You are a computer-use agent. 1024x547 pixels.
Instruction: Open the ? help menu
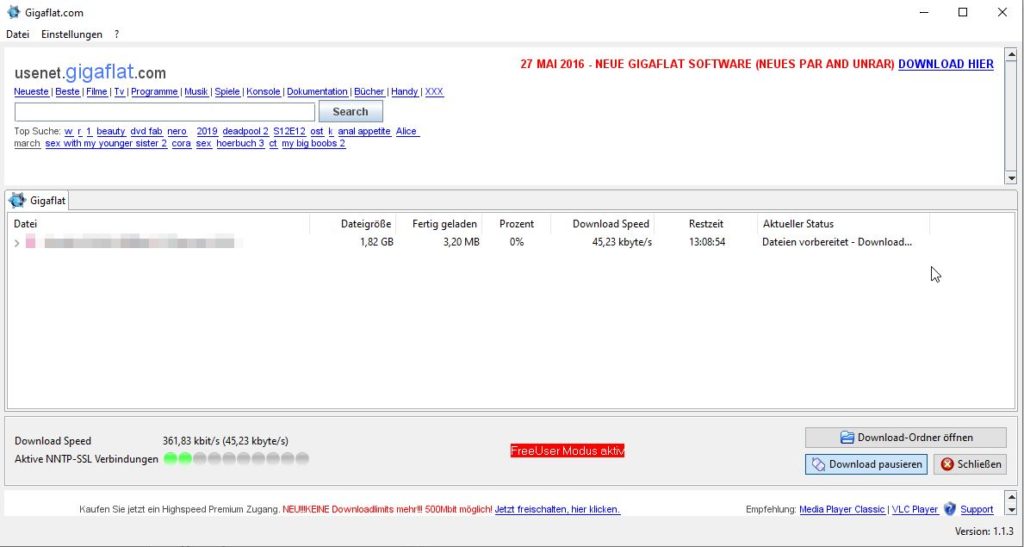pyautogui.click(x=116, y=35)
